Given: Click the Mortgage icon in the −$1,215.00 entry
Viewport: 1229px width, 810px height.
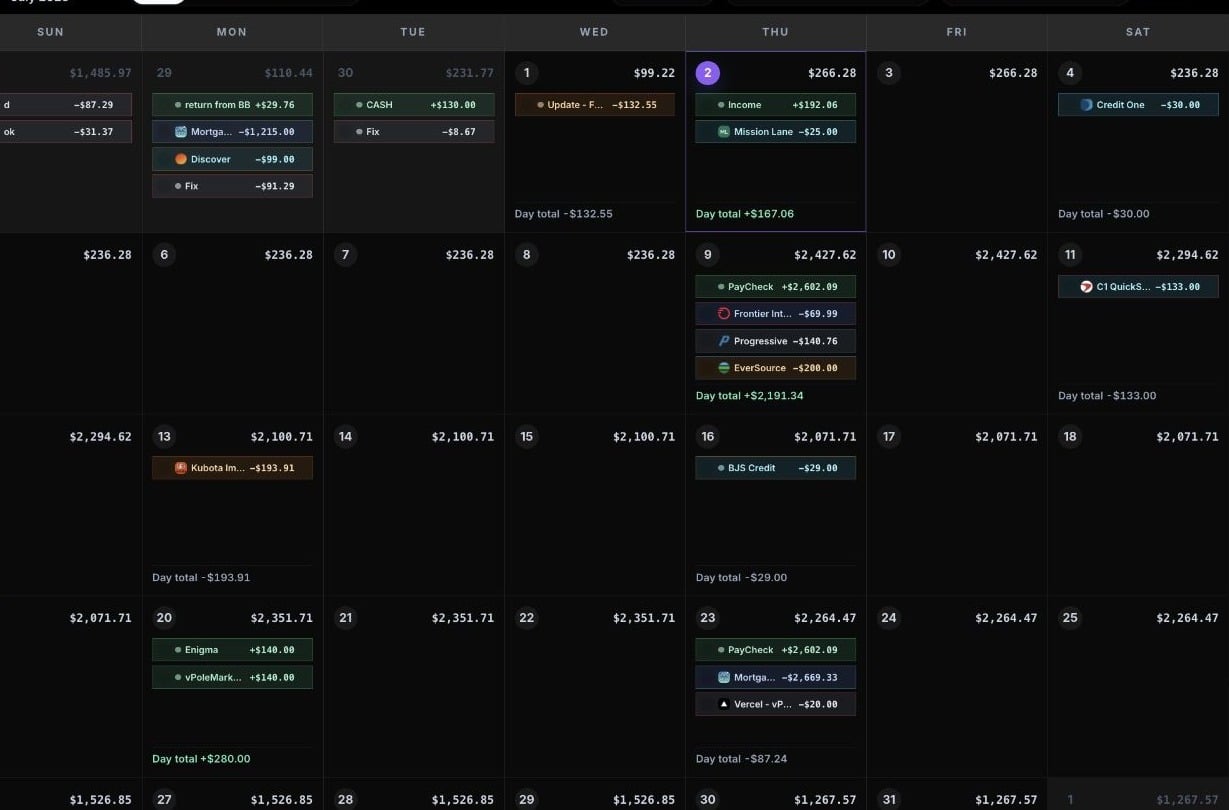Looking at the screenshot, I should (181, 132).
